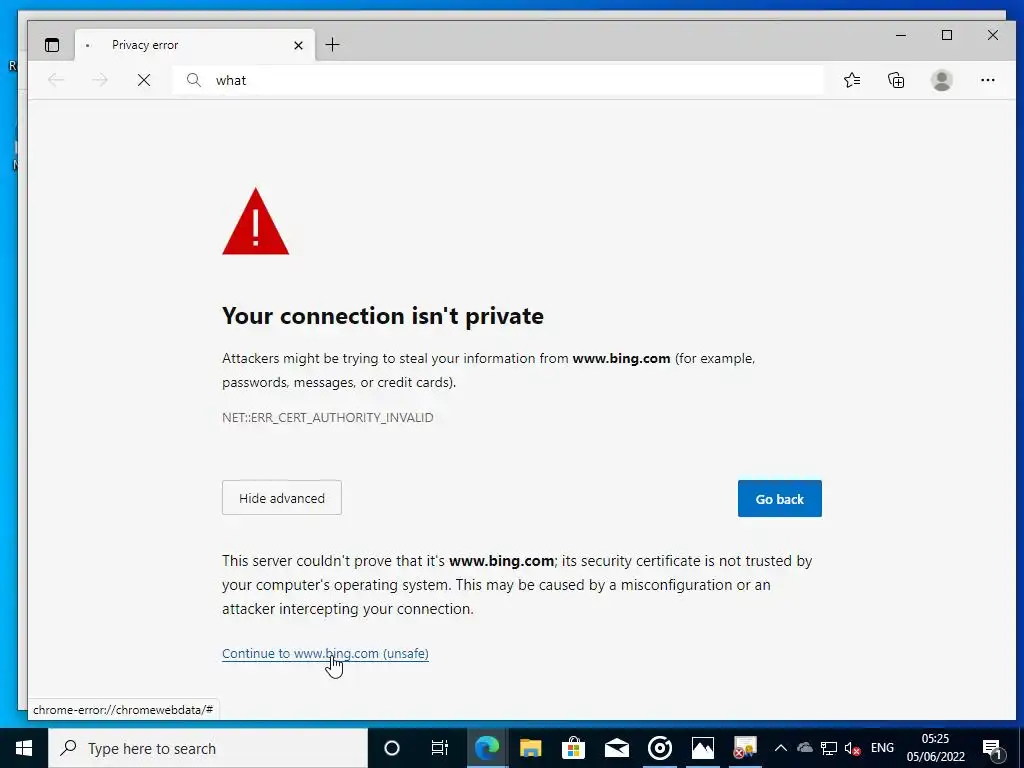Open Microsoft Store from the taskbar

click(573, 748)
